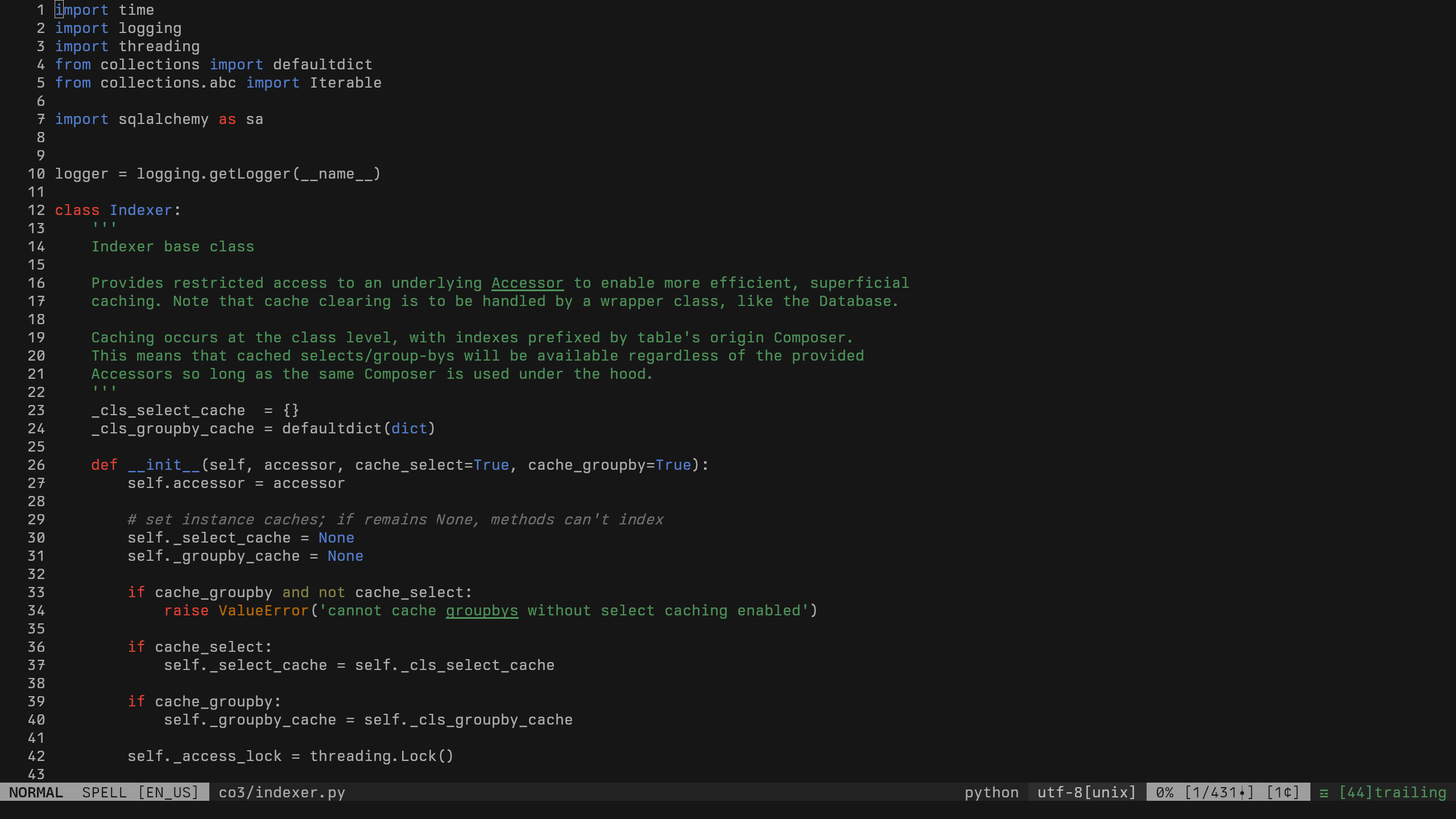1456x819 pixels.
Task: Click cache_groupby=True in the __init__ signature
Action: point(609,465)
